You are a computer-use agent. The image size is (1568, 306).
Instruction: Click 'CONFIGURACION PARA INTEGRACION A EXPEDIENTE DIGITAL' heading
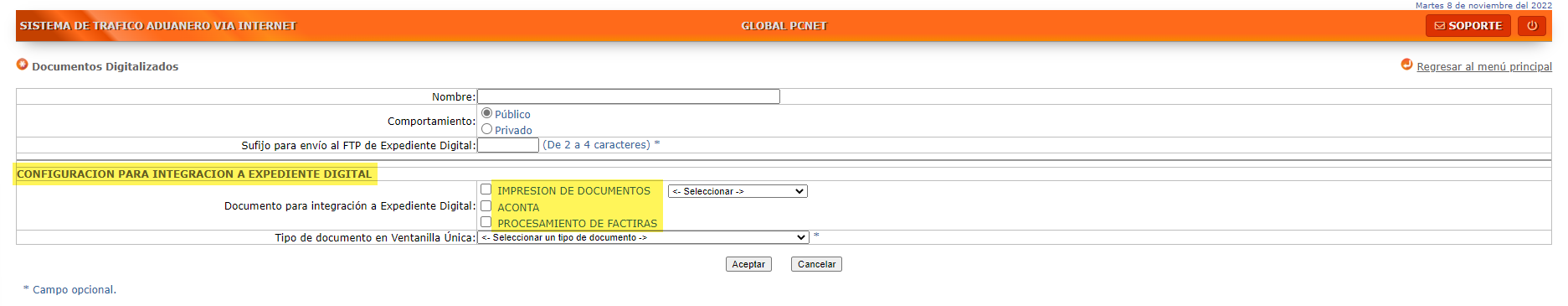click(x=194, y=174)
